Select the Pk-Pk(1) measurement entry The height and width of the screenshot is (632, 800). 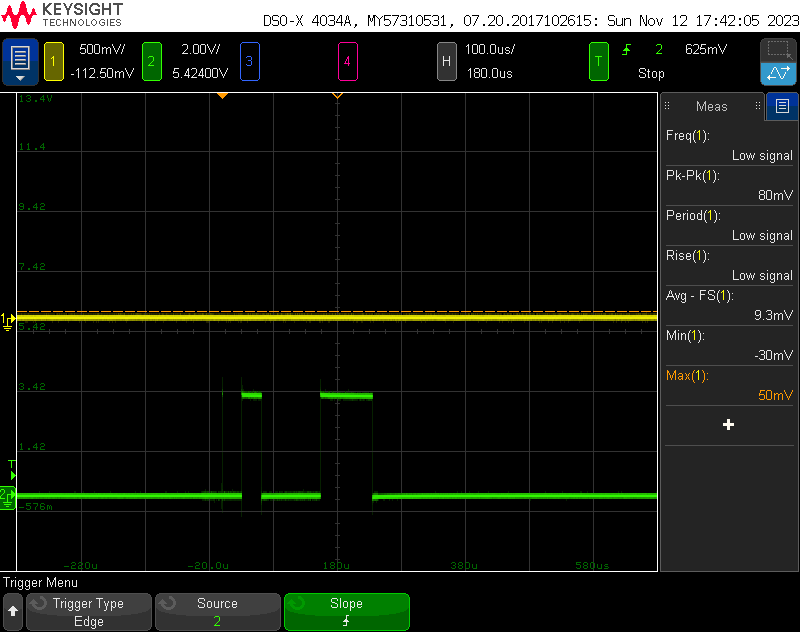(x=729, y=185)
